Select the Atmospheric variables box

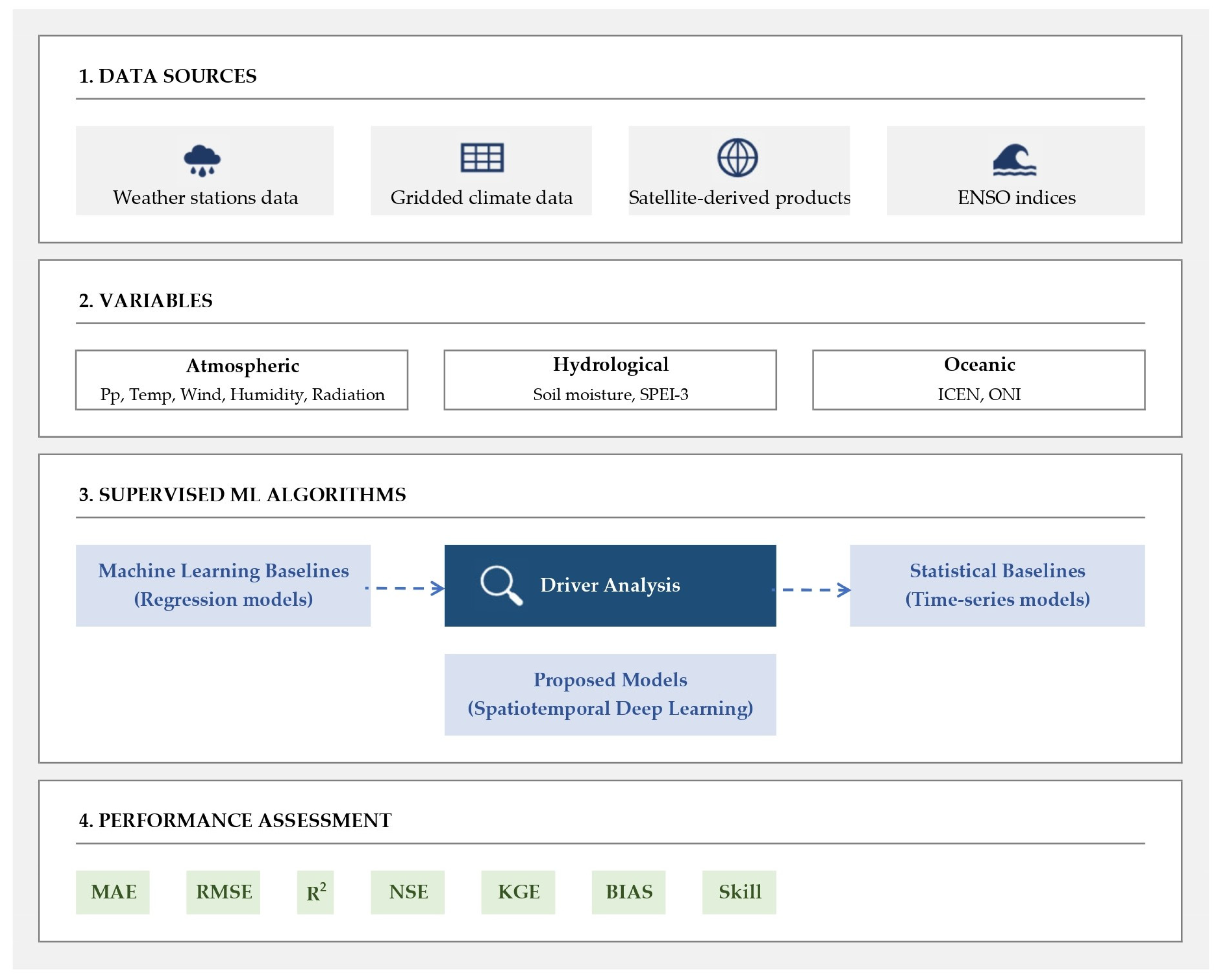point(242,380)
